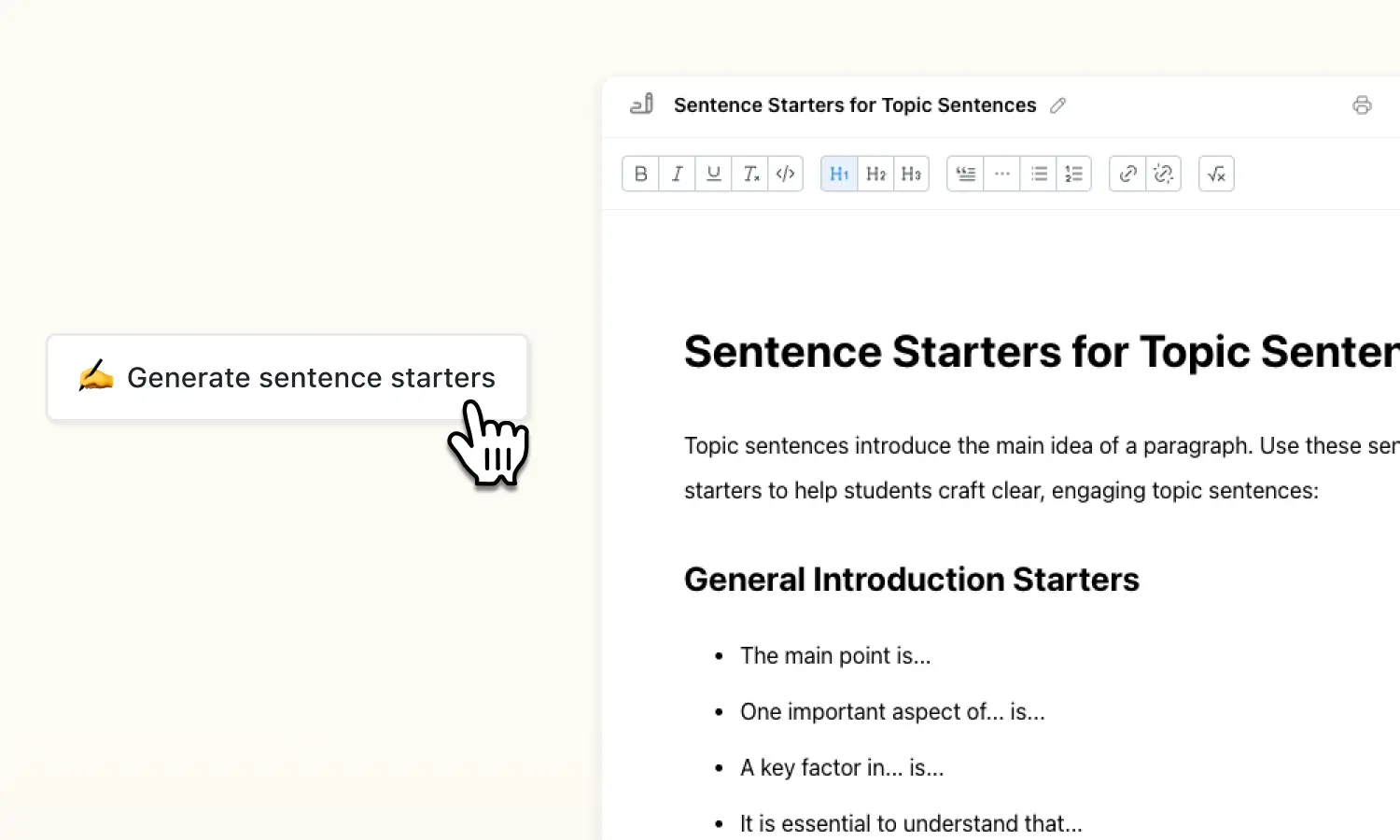Create a numbered list

point(1073,174)
